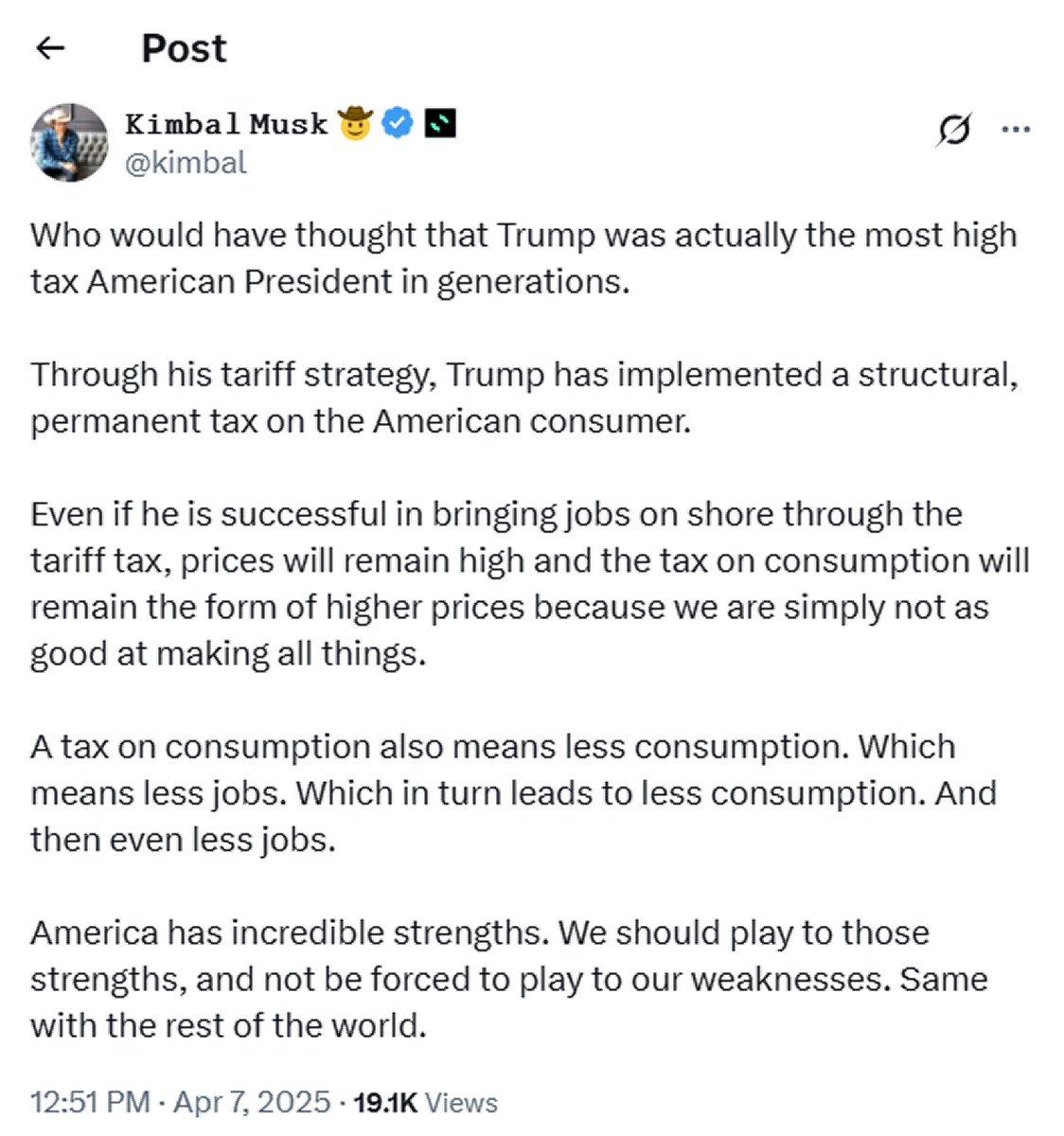
Task: Open the three-dot more options menu
Action: click(x=1016, y=130)
